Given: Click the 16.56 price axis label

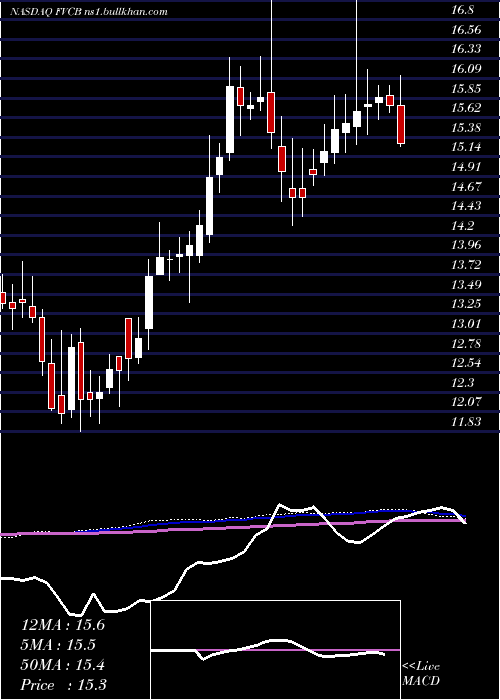Looking at the screenshot, I should (466, 29).
